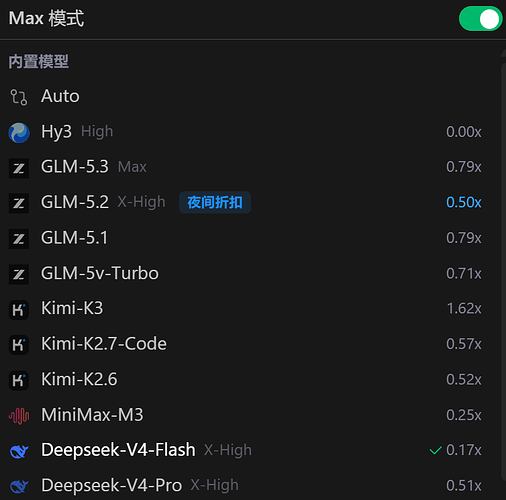Click the MiniMax-M3 waveform icon
This screenshot has height=500, width=506.
click(x=19, y=416)
